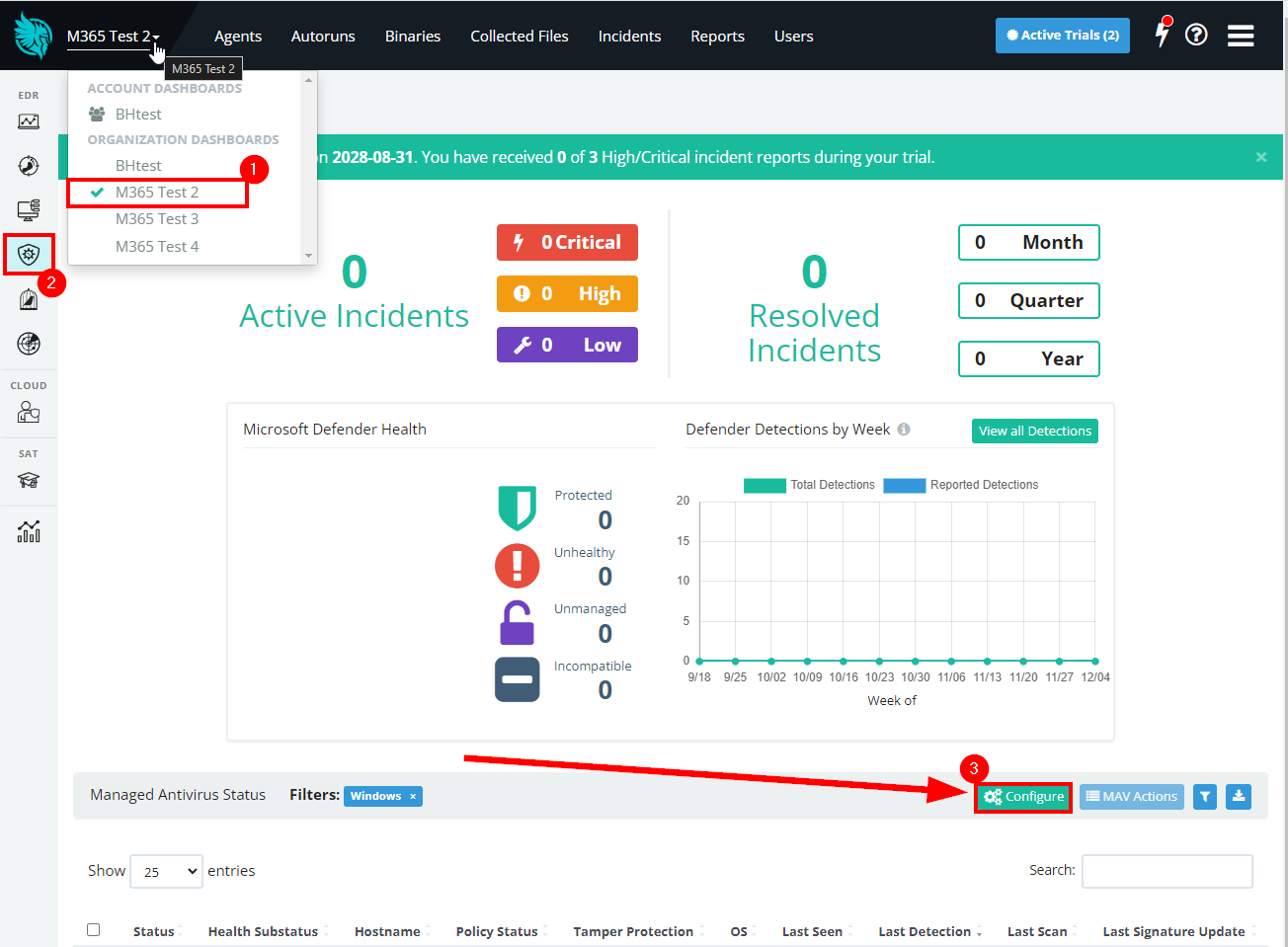Click the table Search input field
This screenshot has width=1288, height=947.
(1167, 871)
